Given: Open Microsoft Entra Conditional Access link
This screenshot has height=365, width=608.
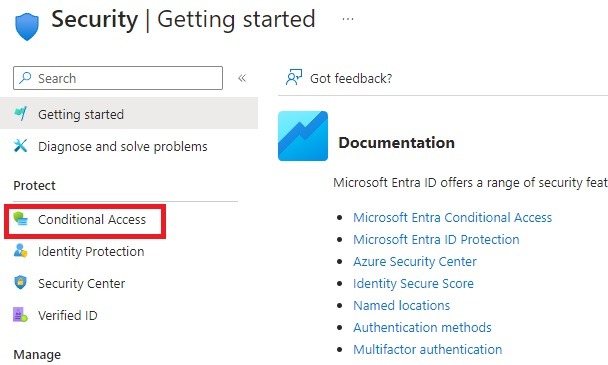Looking at the screenshot, I should pos(453,218).
